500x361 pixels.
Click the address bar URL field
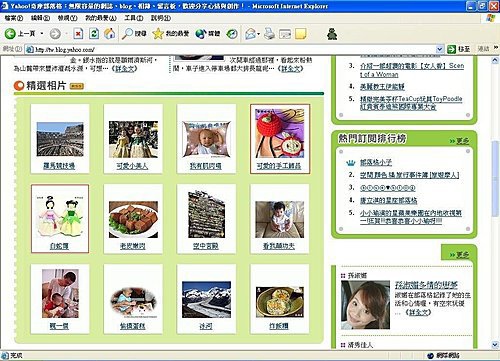point(231,49)
